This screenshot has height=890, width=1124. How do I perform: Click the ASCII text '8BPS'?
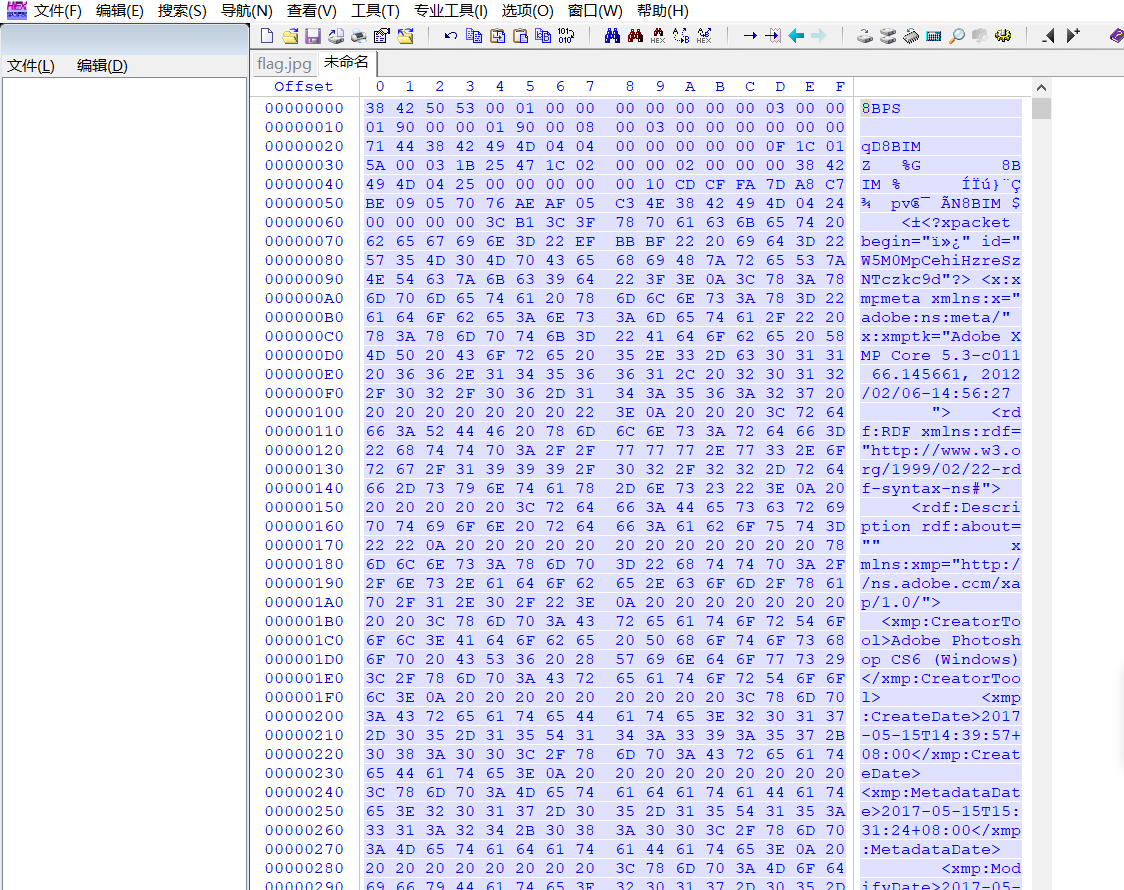tap(881, 108)
